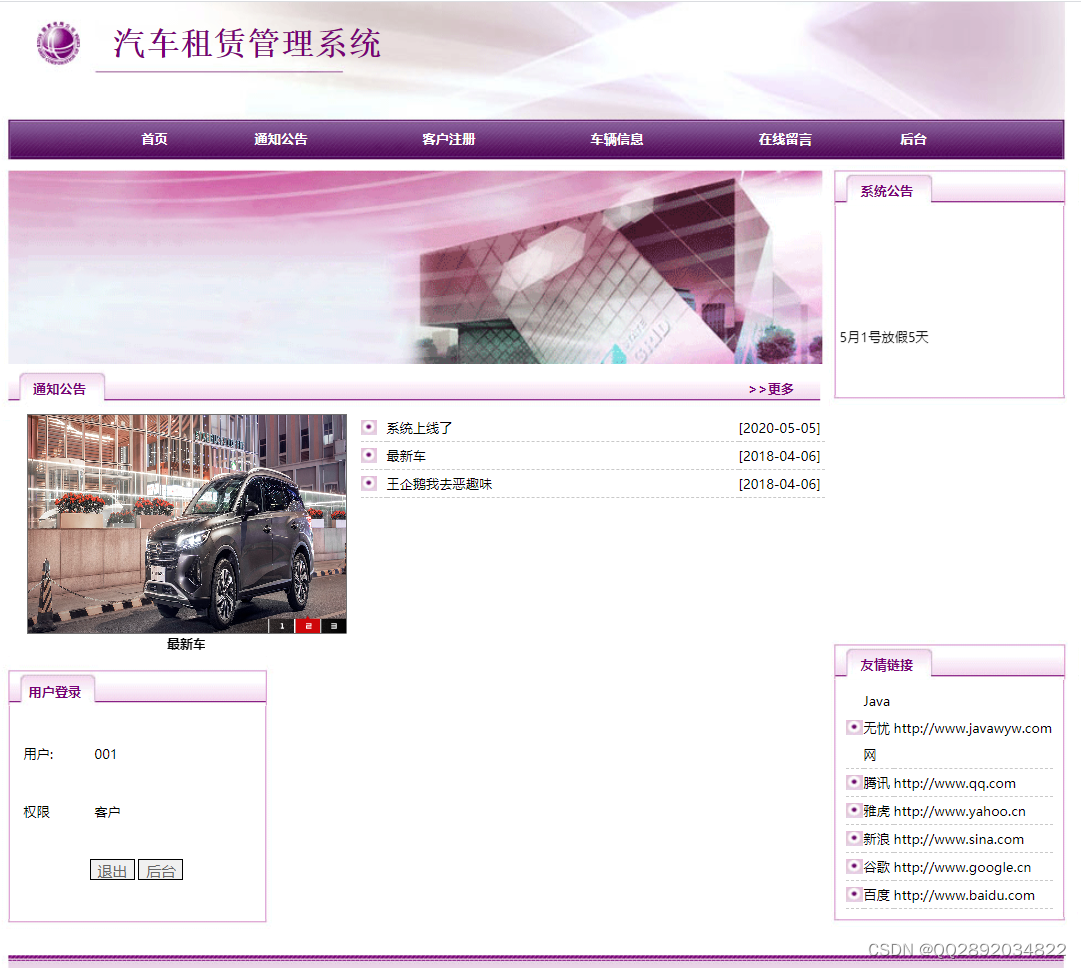The width and height of the screenshot is (1081, 968).
Task: Click the globe logo in the header
Action: (x=57, y=42)
